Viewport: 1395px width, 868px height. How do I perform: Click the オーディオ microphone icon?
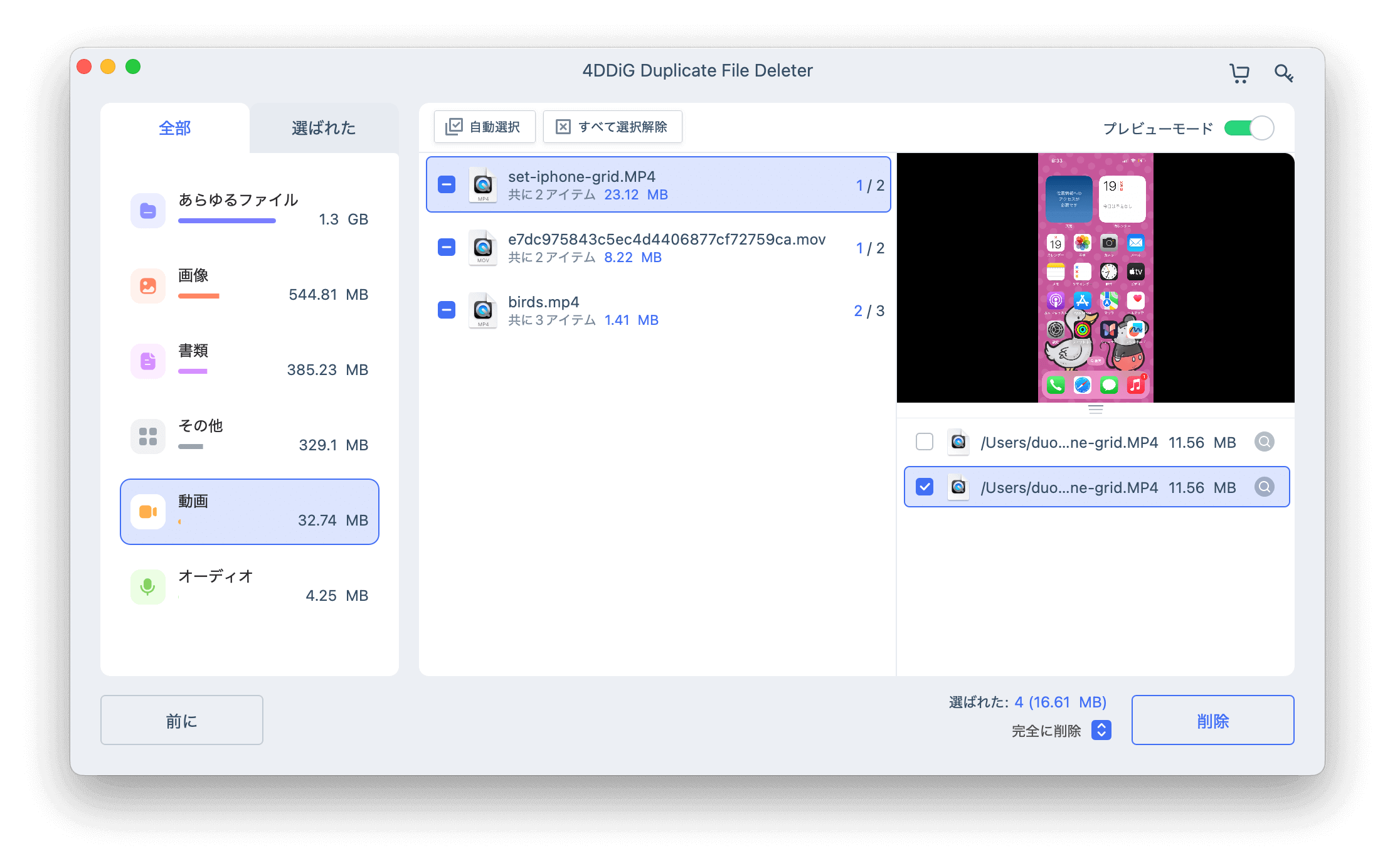tap(148, 587)
